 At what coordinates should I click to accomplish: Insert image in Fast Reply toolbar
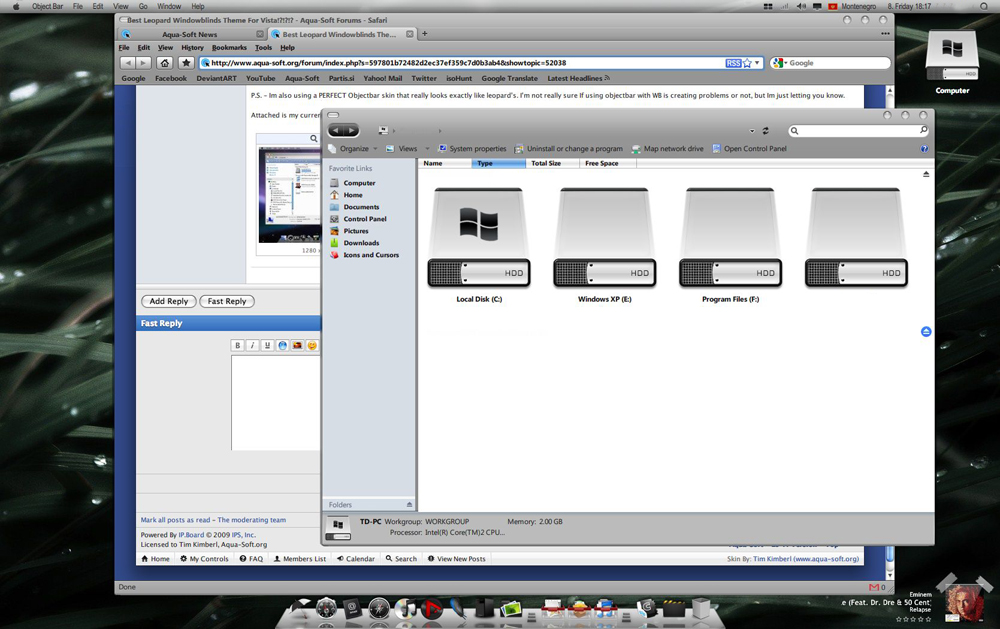297,345
